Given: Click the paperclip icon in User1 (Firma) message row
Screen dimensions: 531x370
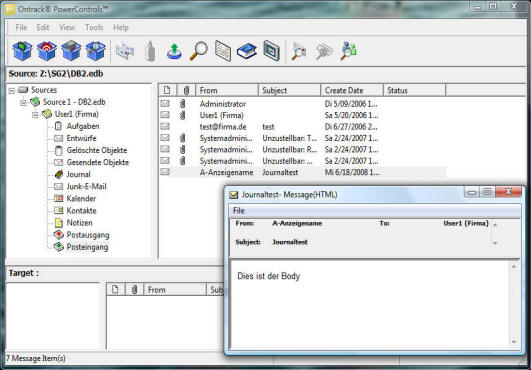Looking at the screenshot, I should pyautogui.click(x=183, y=115).
